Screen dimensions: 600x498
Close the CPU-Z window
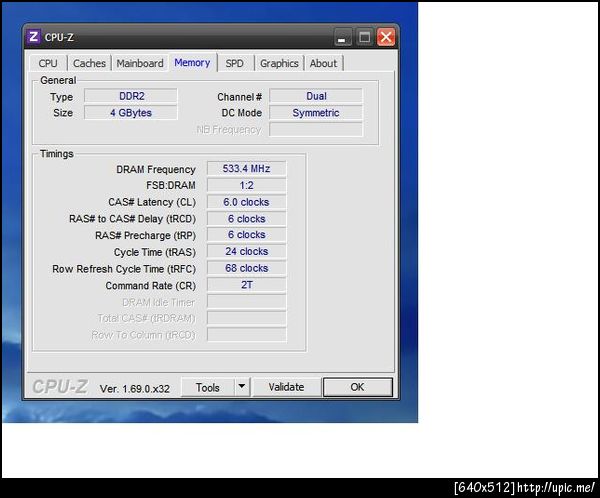386,37
